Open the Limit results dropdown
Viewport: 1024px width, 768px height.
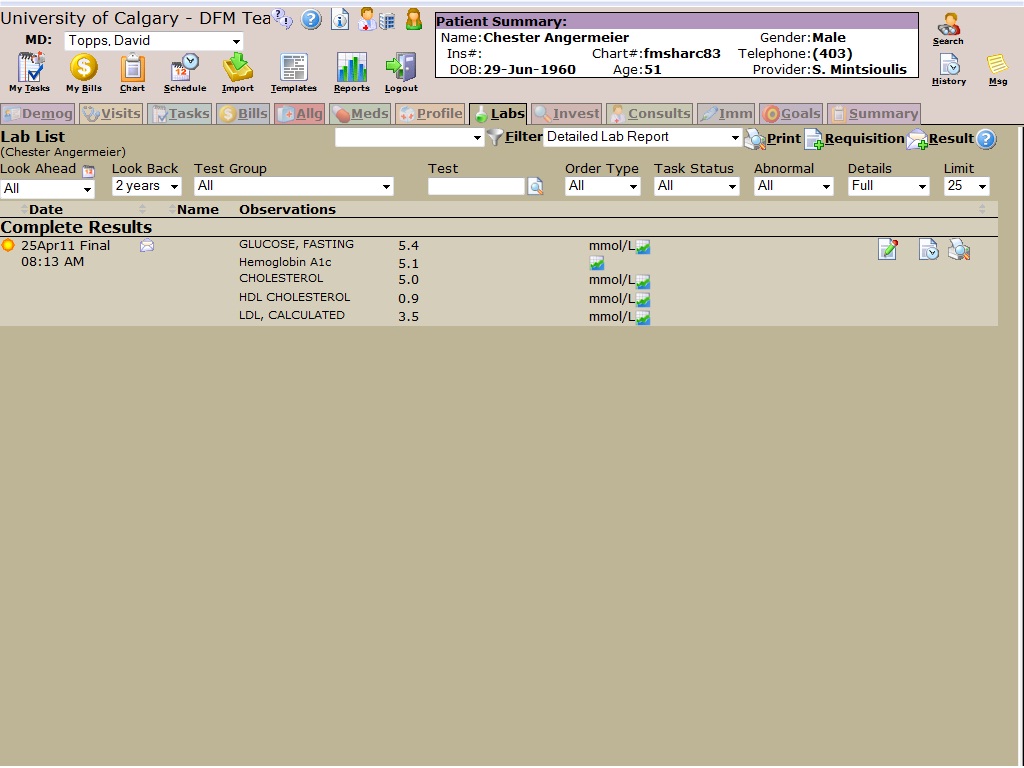click(966, 186)
